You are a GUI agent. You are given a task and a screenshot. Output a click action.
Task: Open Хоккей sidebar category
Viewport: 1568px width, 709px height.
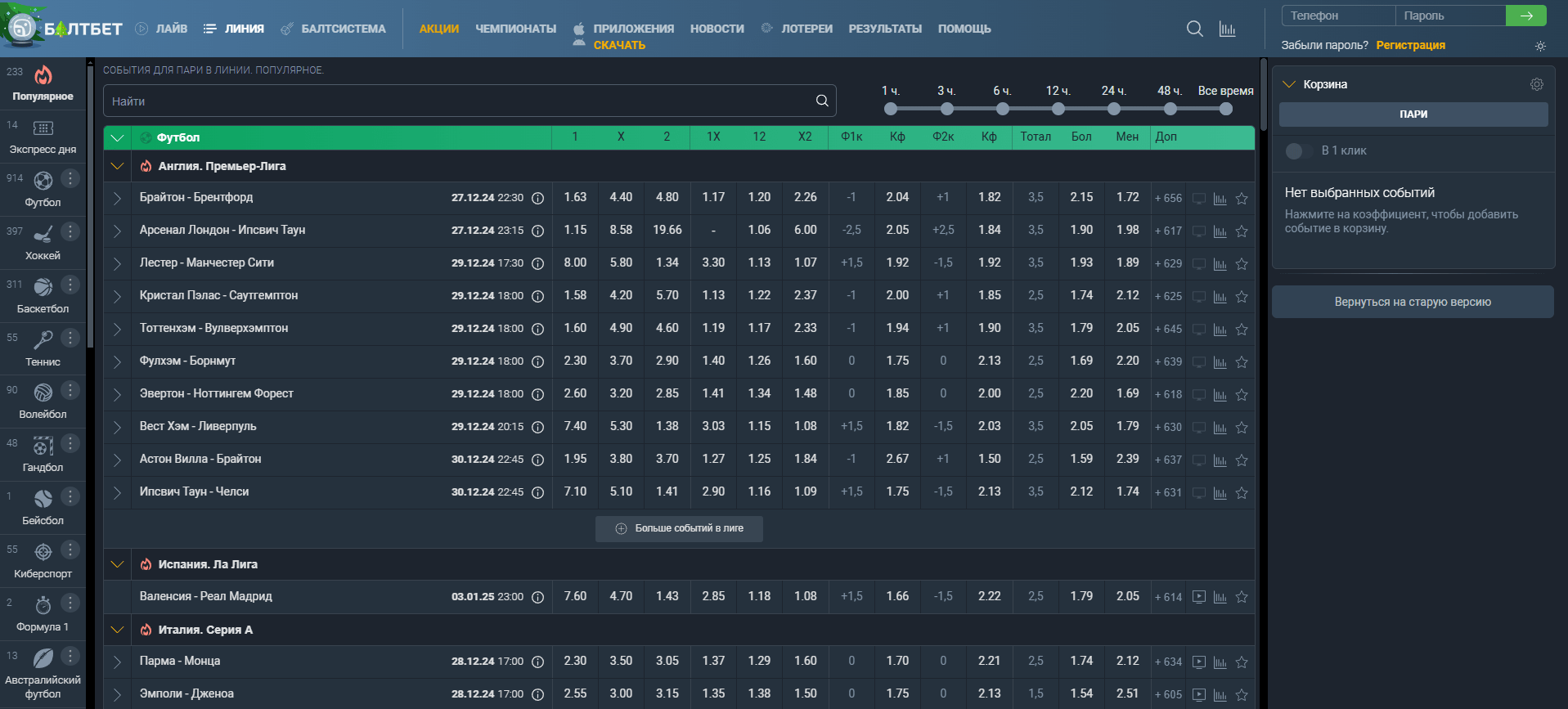[43, 243]
